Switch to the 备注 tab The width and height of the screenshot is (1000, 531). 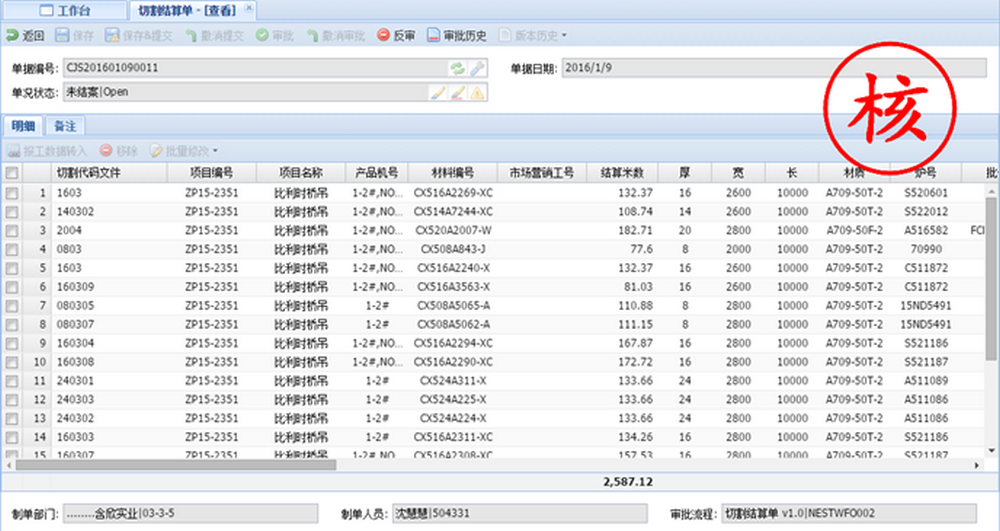pos(65,126)
